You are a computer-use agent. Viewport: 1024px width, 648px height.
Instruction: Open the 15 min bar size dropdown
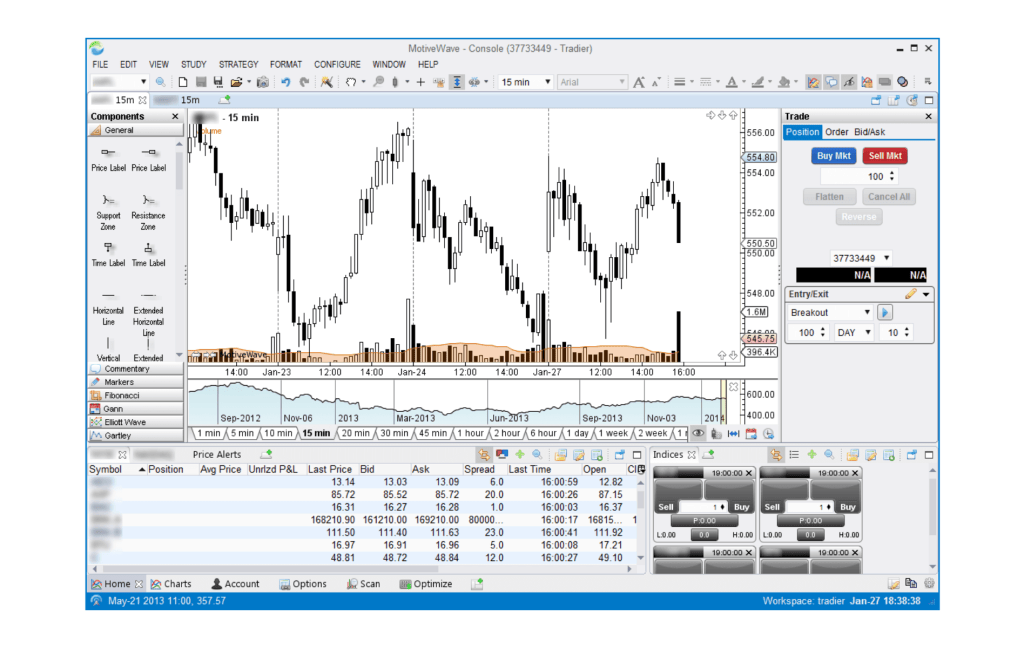click(526, 82)
